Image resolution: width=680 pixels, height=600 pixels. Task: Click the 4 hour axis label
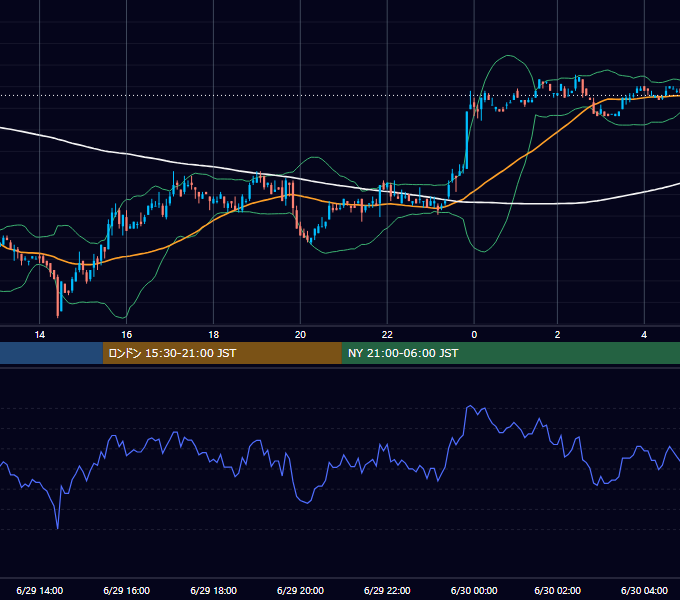coord(644,335)
